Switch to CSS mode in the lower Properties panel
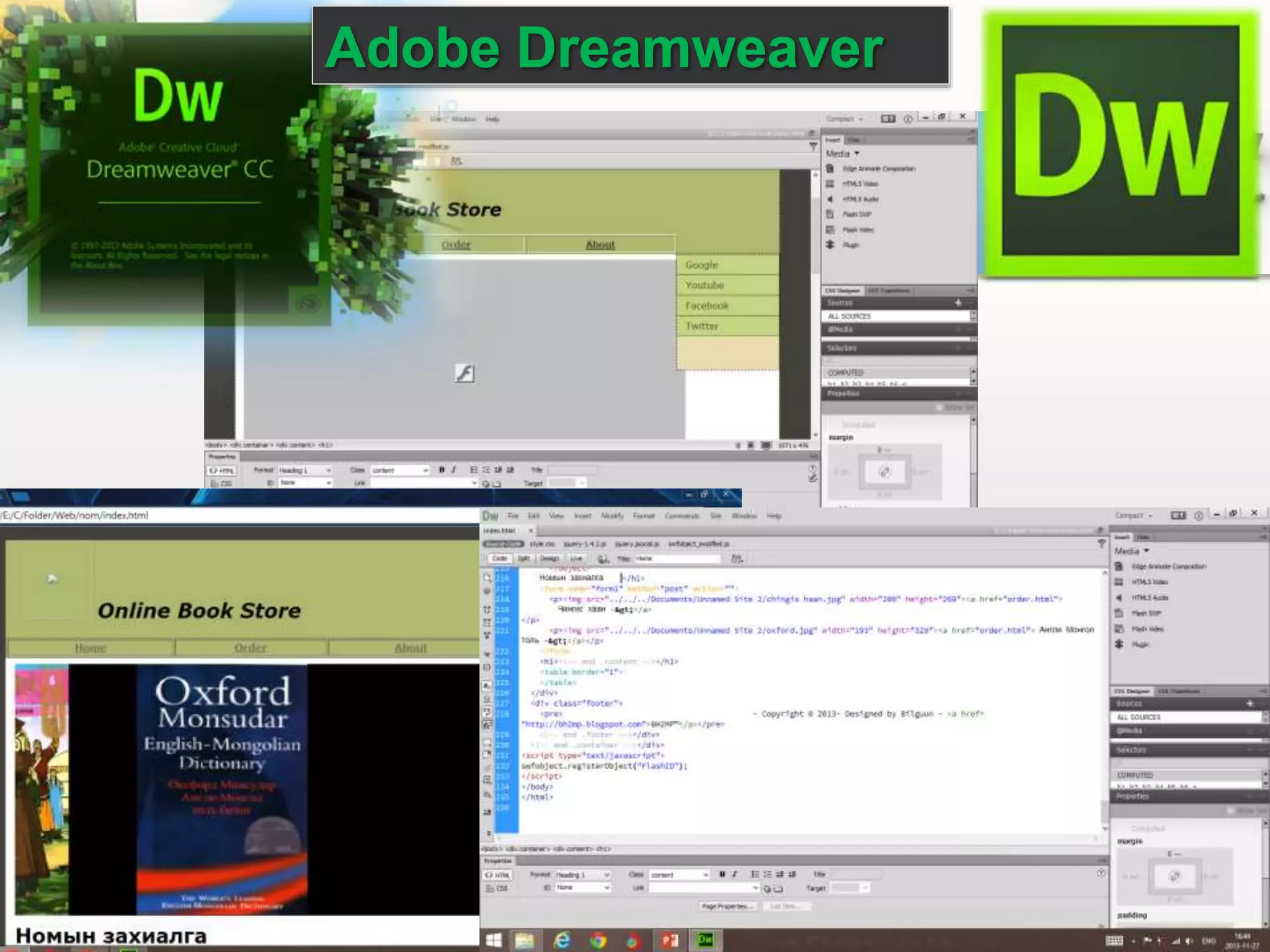The height and width of the screenshot is (952, 1270). [498, 888]
